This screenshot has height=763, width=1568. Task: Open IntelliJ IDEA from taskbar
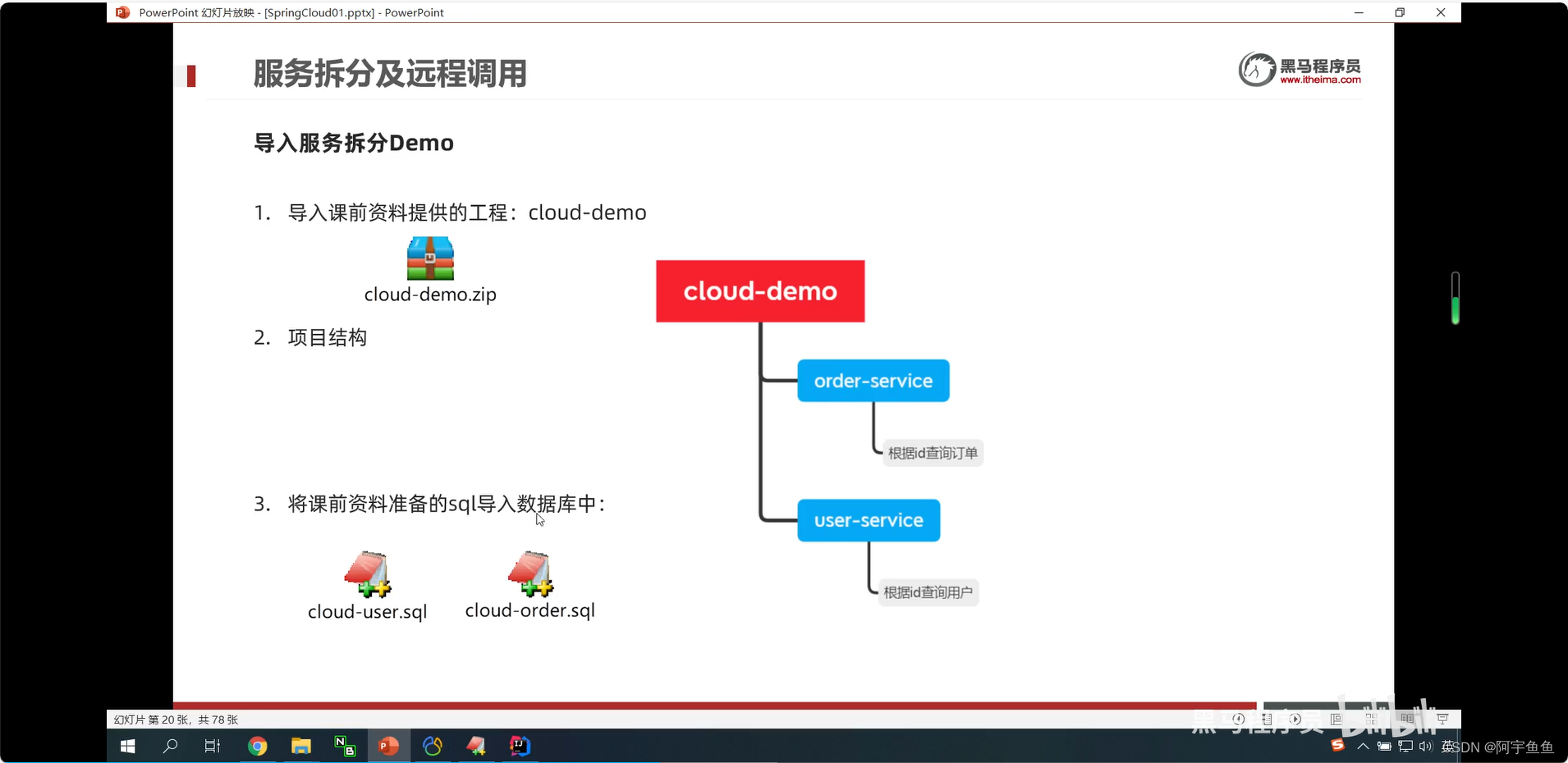pos(520,746)
